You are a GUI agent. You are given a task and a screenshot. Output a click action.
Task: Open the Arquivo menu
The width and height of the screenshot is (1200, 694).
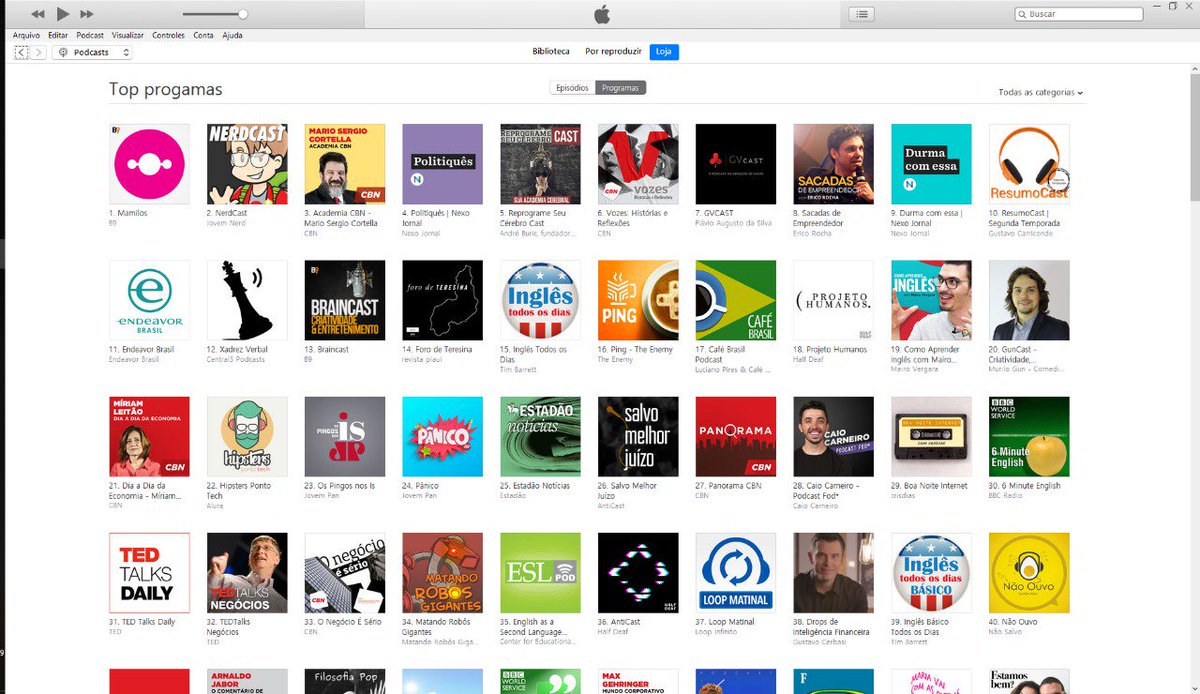tap(27, 35)
